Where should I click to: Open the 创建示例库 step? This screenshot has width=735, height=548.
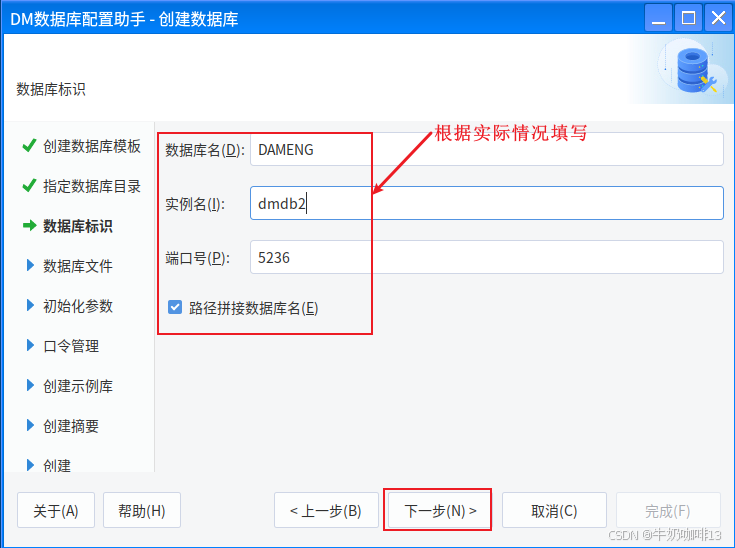tap(78, 386)
